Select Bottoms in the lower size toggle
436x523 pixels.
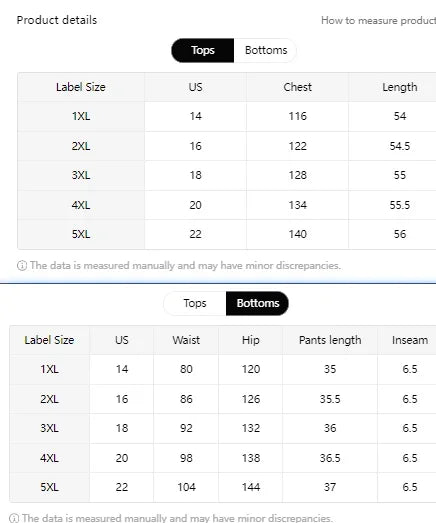coord(258,303)
